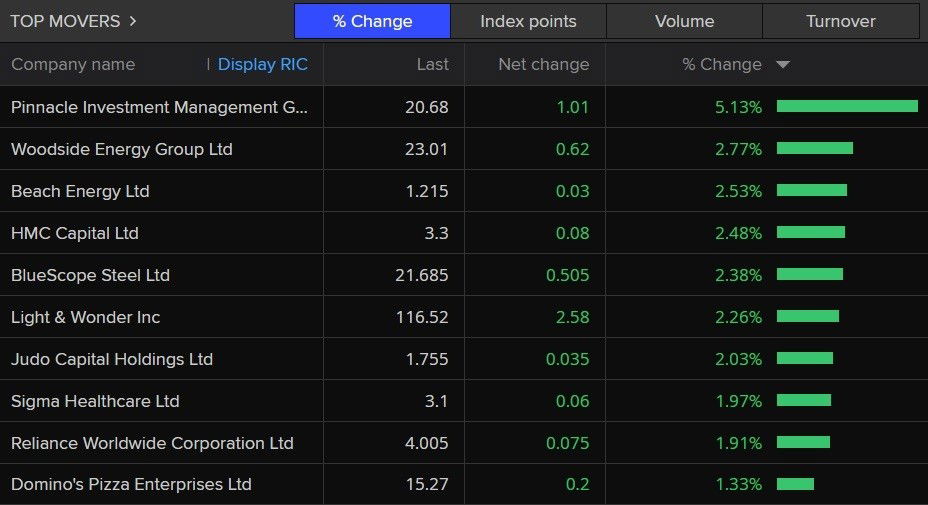
Task: Open Beach Energy Ltd entry
Action: click(80, 191)
